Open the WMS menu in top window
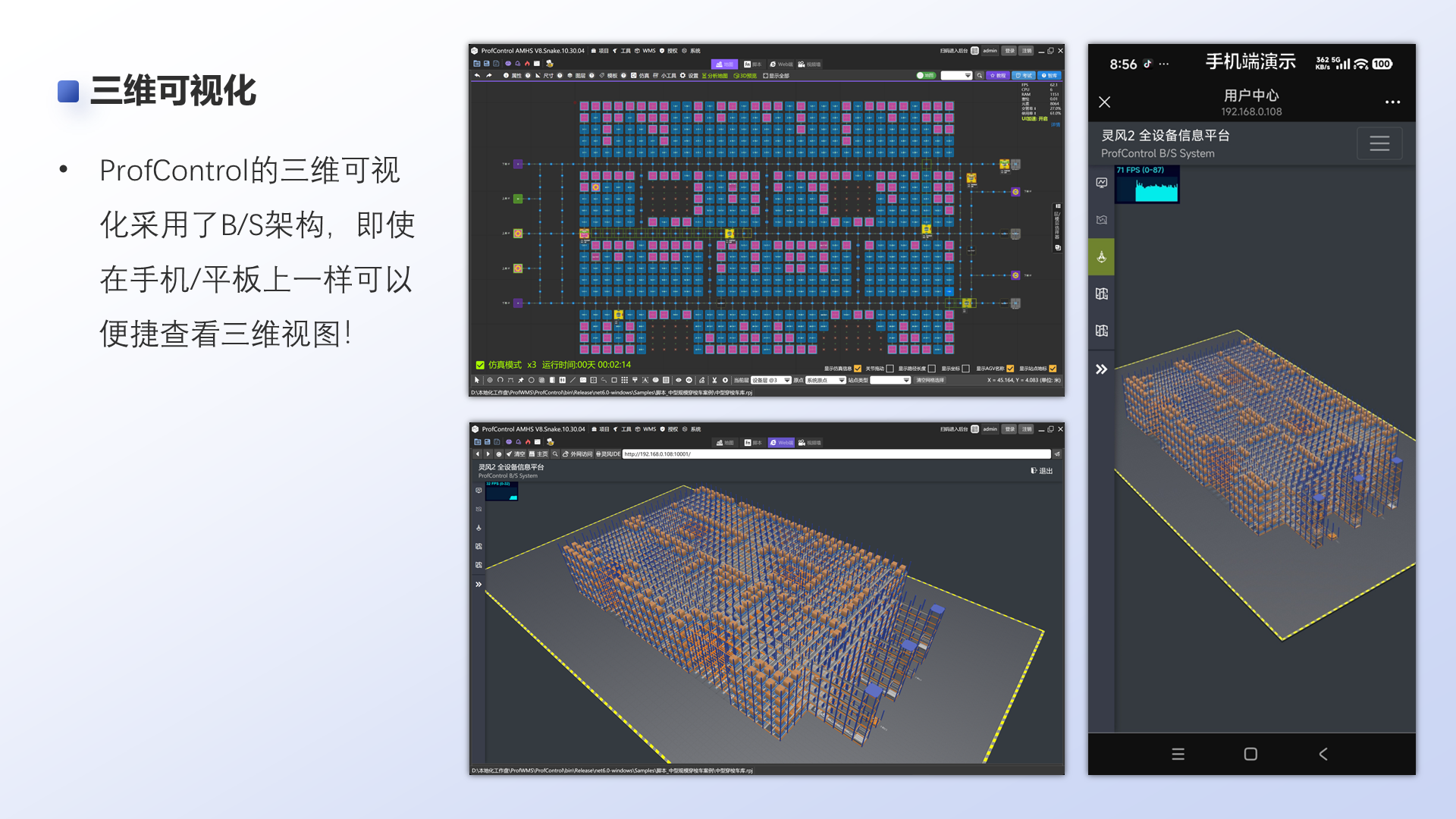The image size is (1456, 819). pos(645,51)
